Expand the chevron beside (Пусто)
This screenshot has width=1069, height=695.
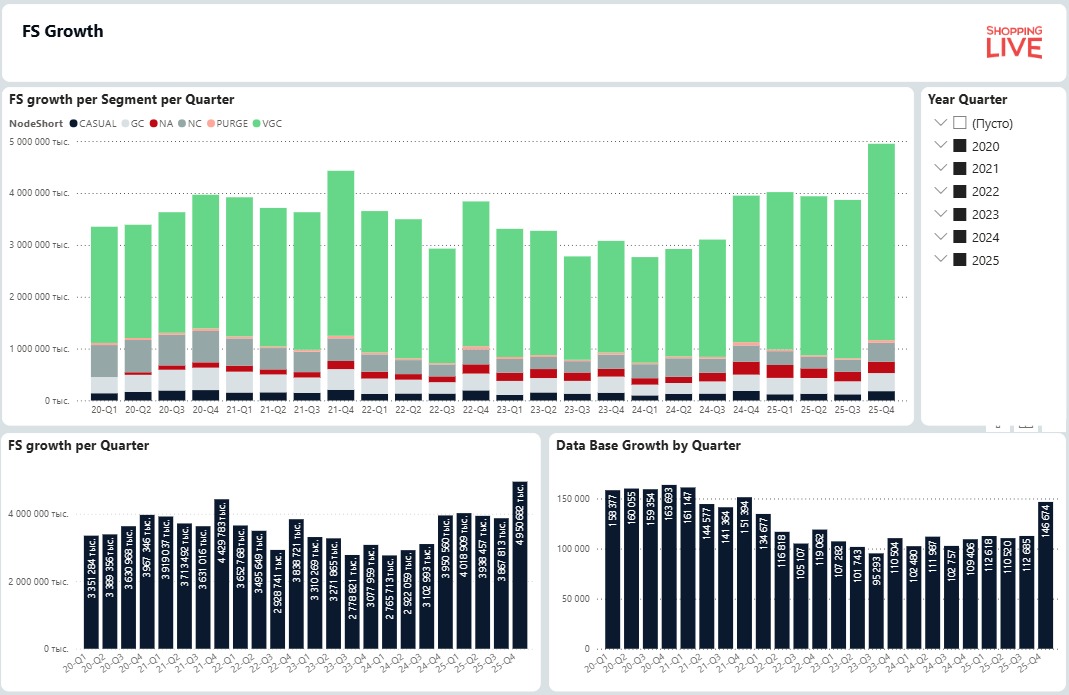pos(941,122)
